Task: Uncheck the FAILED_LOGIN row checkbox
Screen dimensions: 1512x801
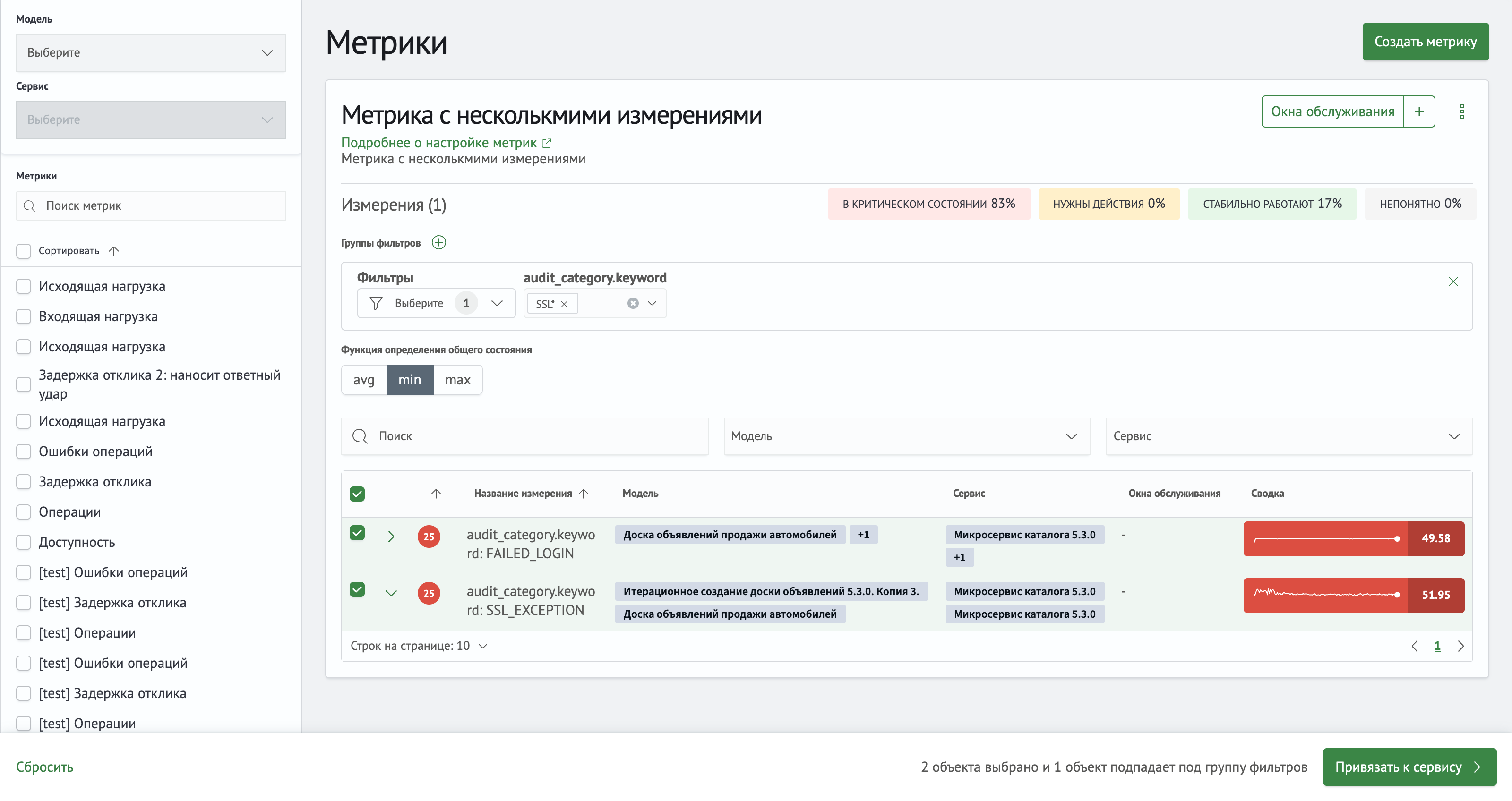Action: (x=357, y=533)
